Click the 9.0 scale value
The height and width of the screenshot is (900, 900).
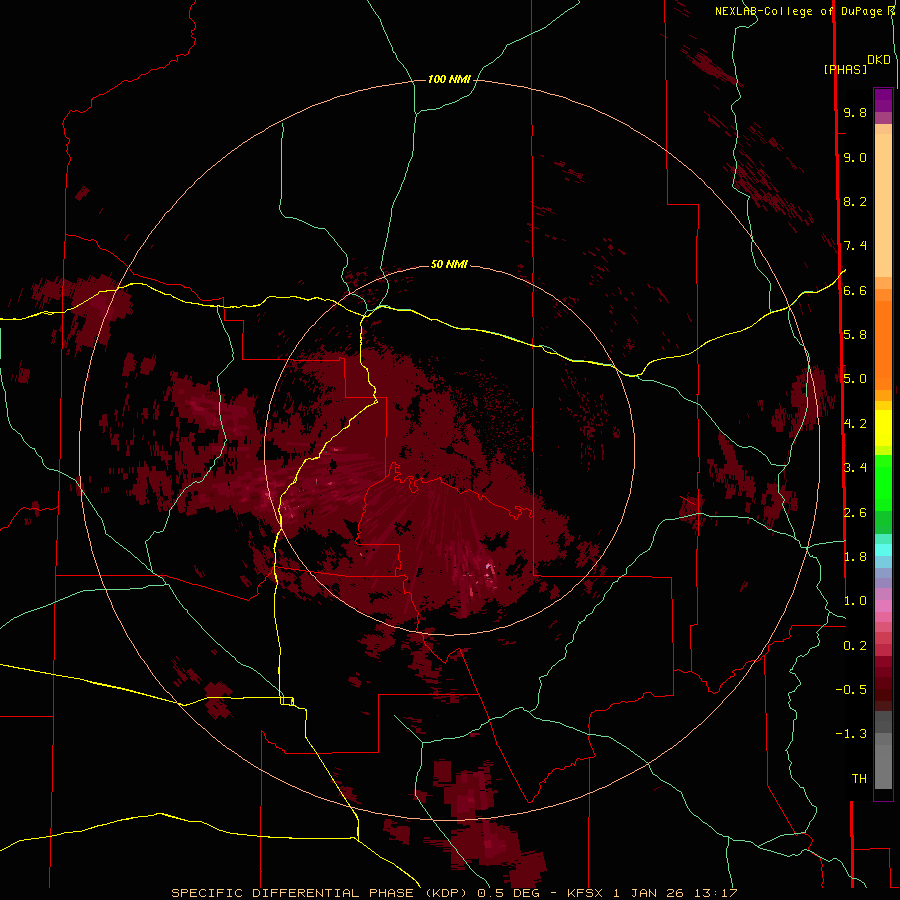[855, 158]
